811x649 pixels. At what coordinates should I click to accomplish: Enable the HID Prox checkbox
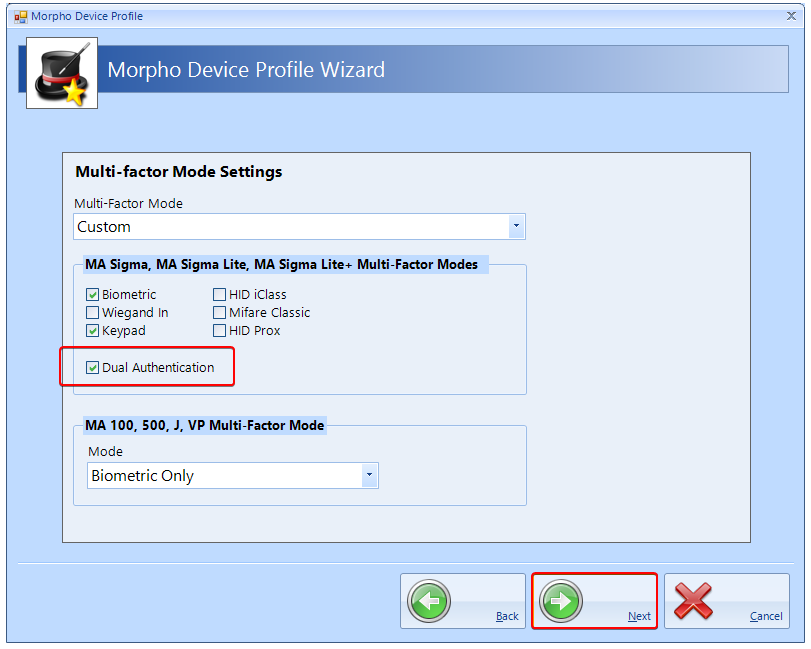(x=219, y=331)
